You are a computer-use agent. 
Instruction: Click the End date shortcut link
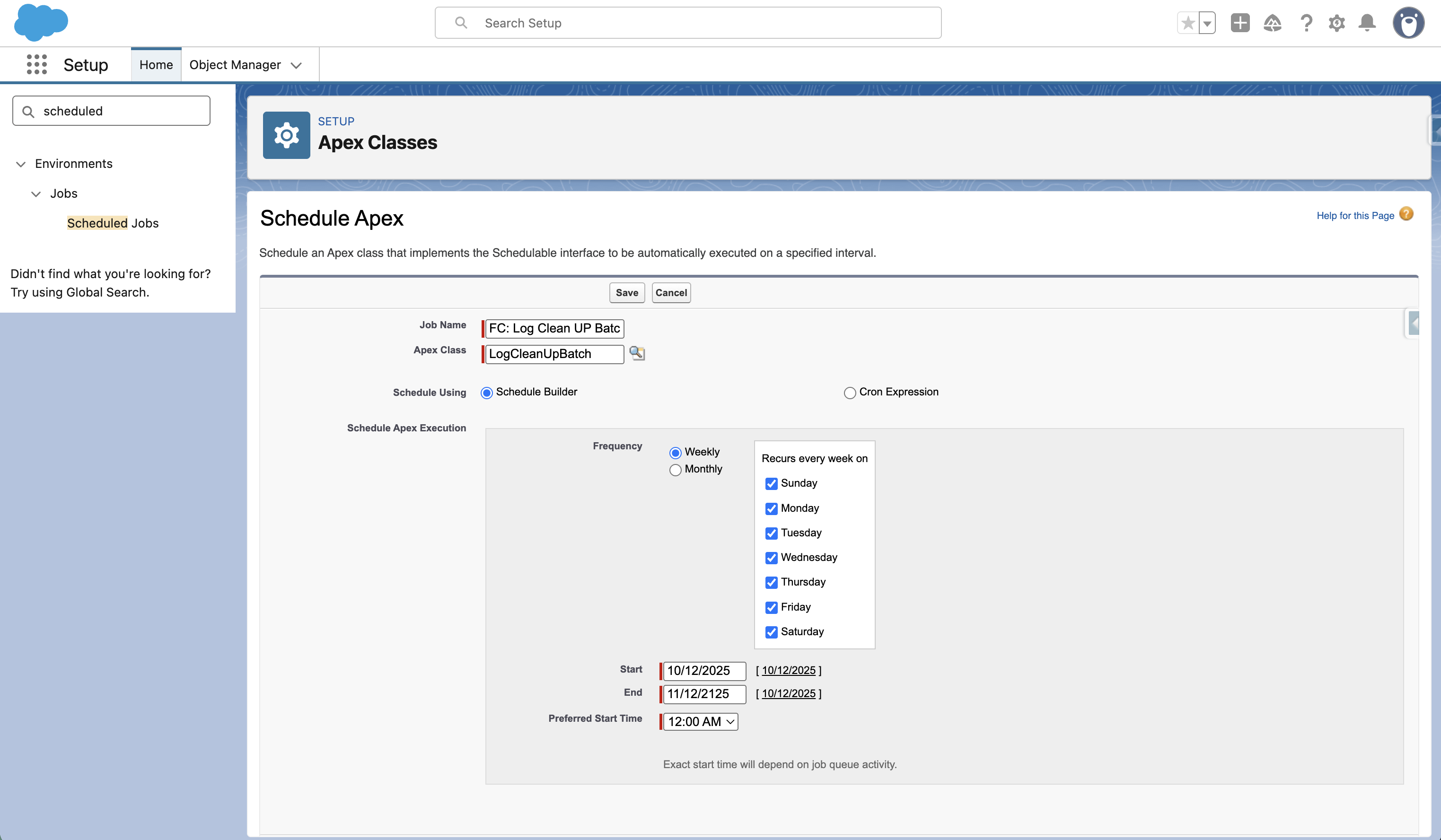point(789,693)
